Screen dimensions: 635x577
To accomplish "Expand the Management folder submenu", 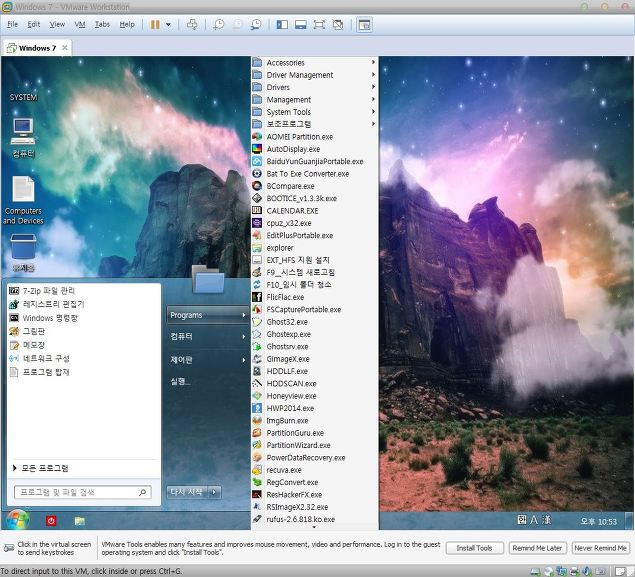I will pos(315,100).
